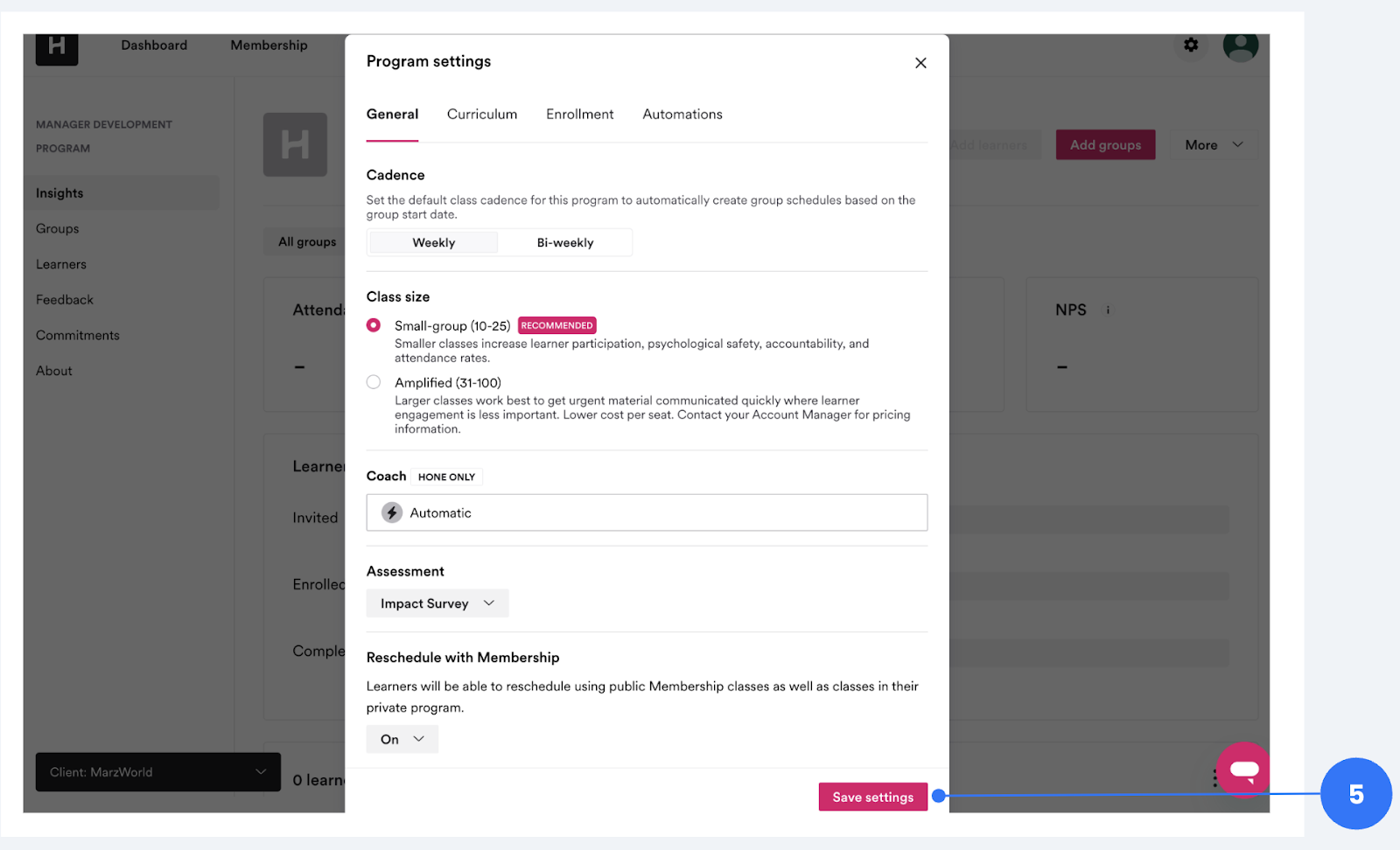Switch to the Curriculum tab

coord(482,114)
